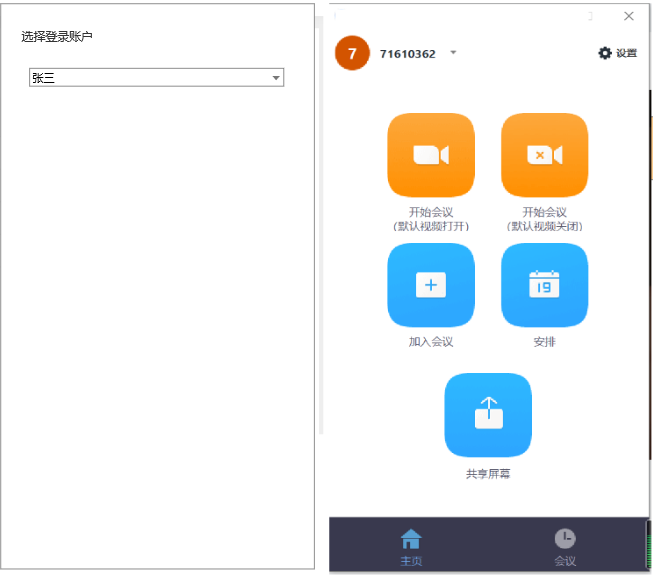
Task: Click the 设置 settings label
Action: pos(626,53)
